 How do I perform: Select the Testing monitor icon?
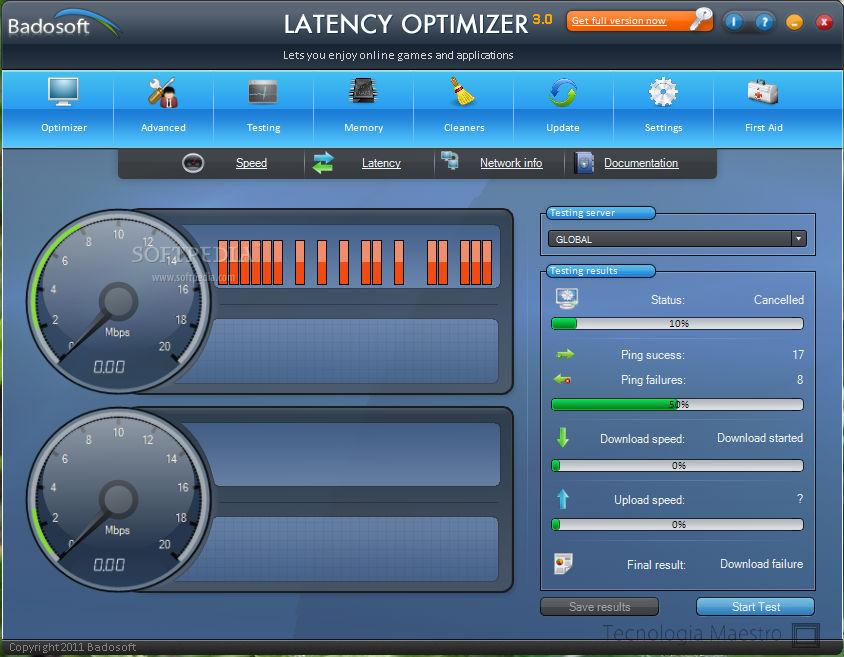(263, 91)
